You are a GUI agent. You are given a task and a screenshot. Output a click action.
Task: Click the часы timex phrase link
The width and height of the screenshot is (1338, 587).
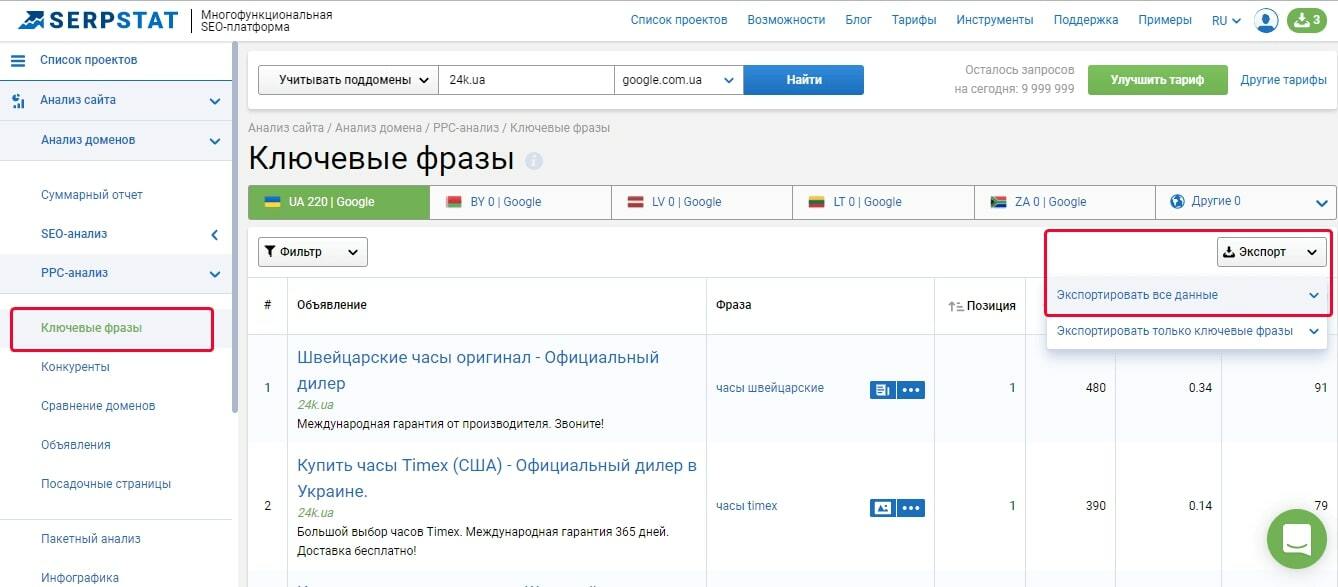pyautogui.click(x=747, y=506)
